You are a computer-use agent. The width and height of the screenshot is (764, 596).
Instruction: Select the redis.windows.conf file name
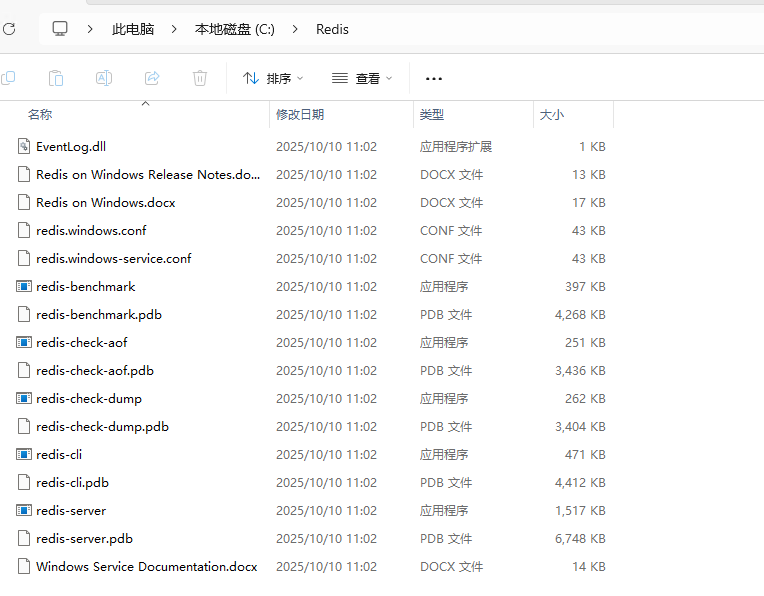pyautogui.click(x=91, y=231)
